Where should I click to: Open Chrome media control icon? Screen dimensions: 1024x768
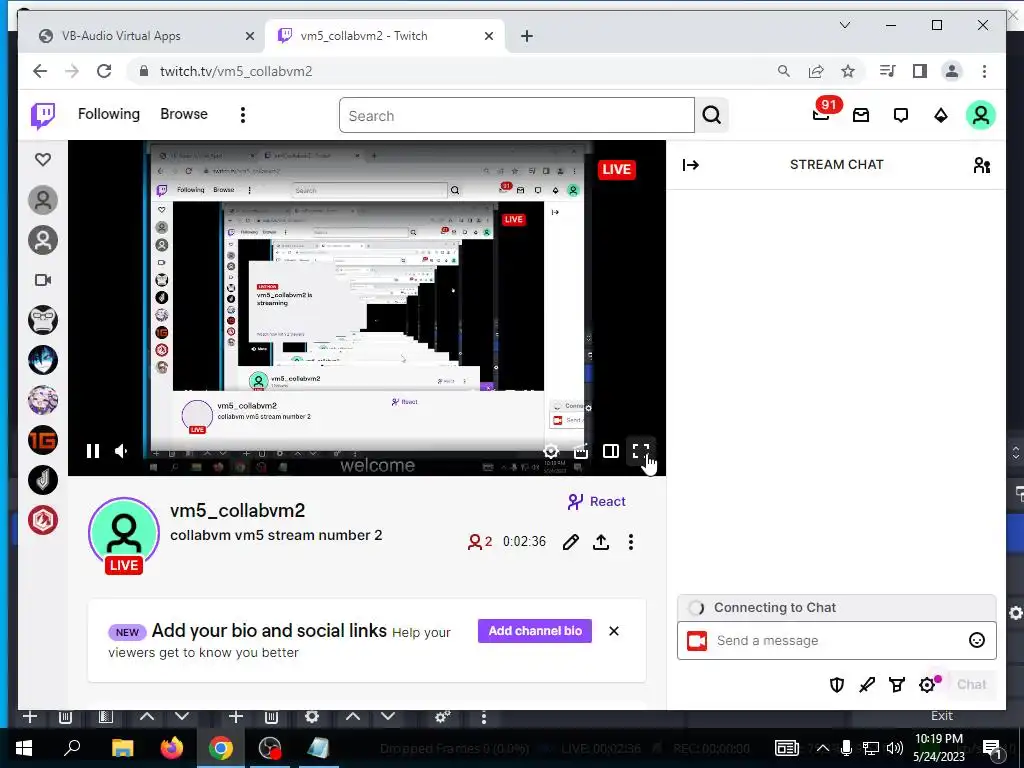click(887, 71)
